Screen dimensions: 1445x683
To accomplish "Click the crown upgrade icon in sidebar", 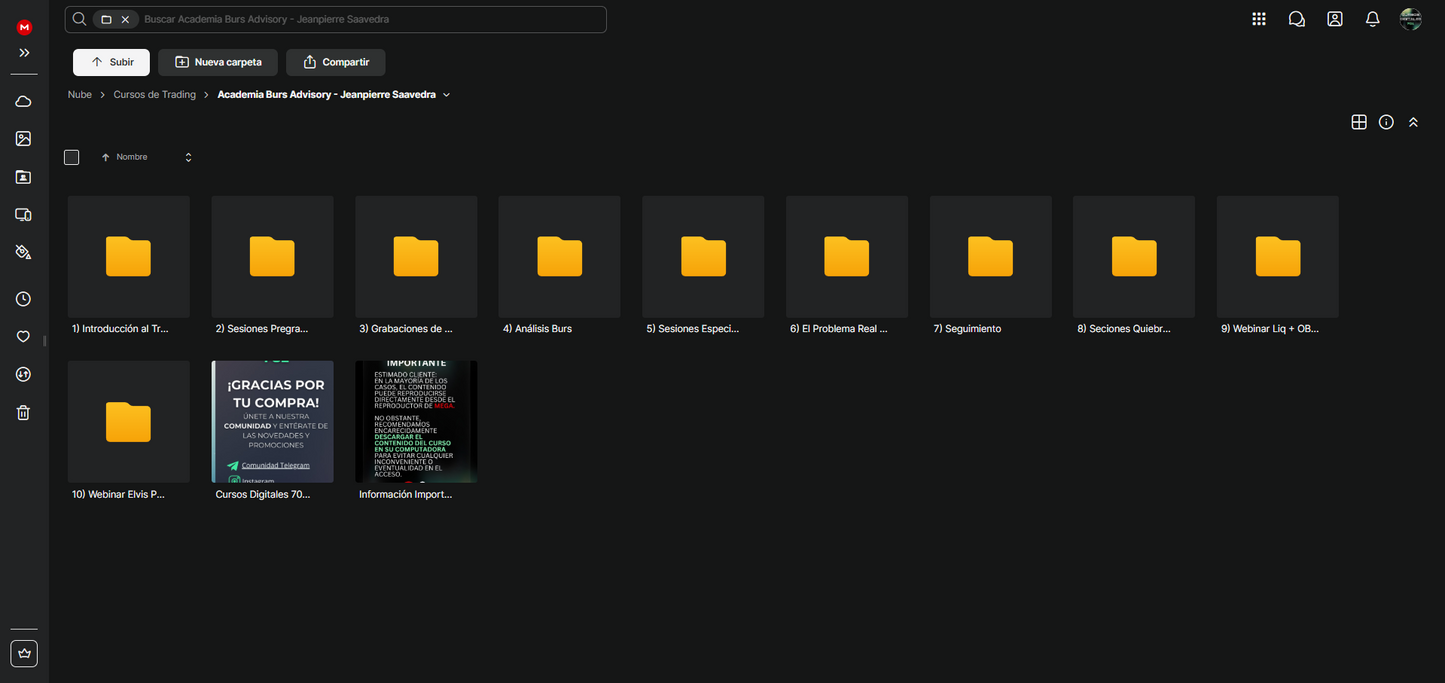I will (24, 653).
